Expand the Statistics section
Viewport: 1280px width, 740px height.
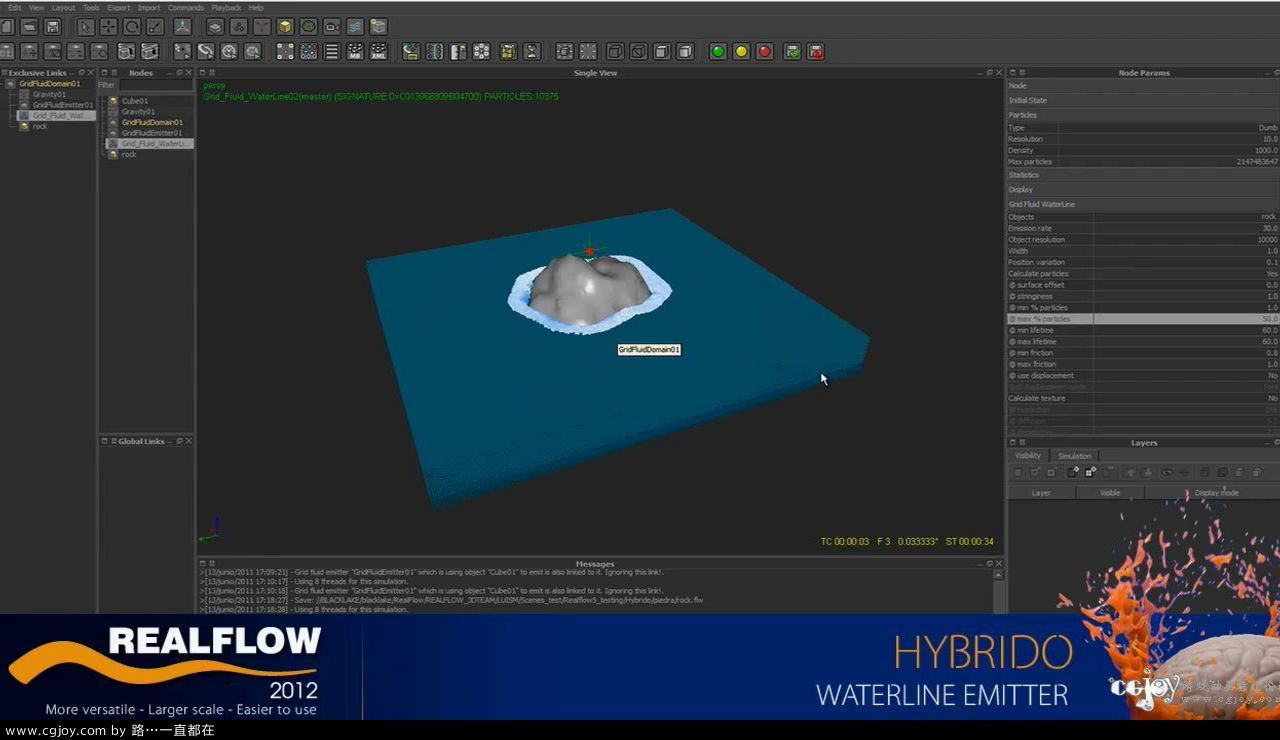[1143, 175]
